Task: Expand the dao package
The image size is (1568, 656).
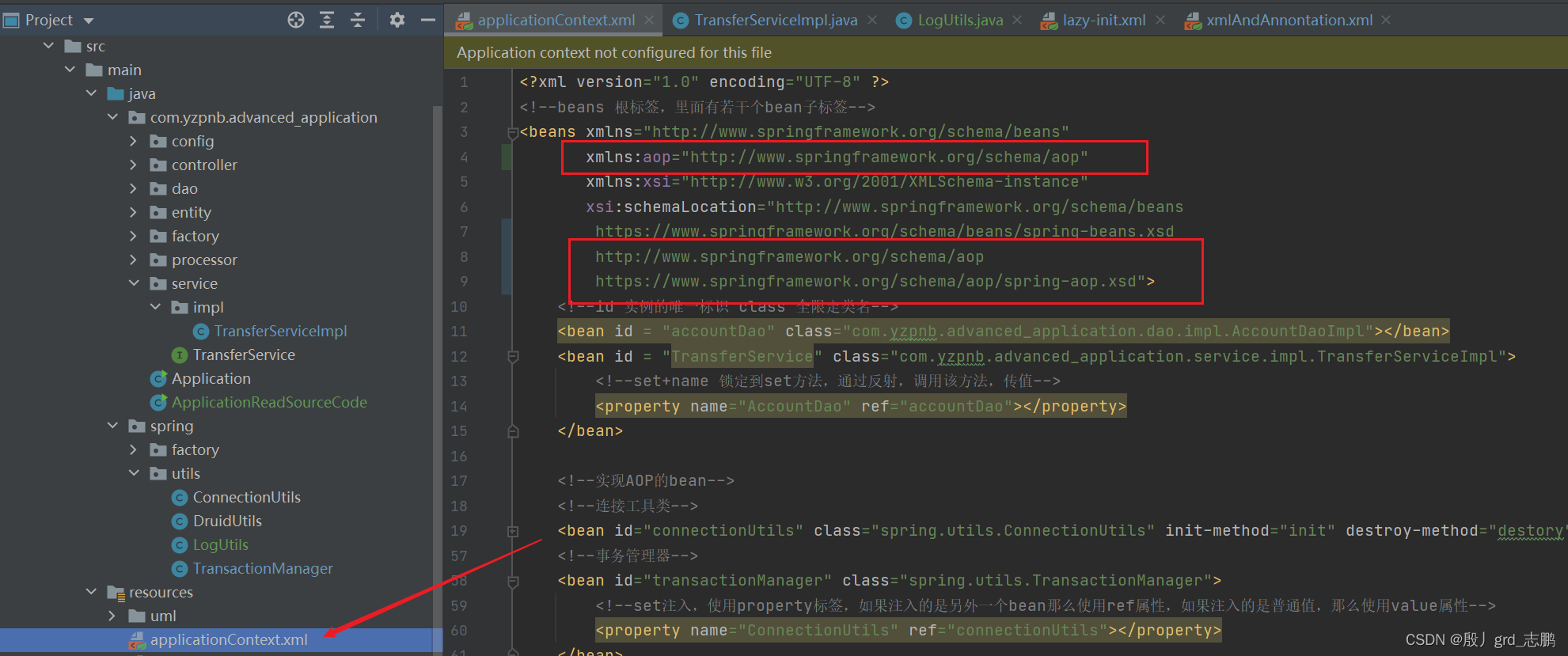Action: [x=134, y=188]
